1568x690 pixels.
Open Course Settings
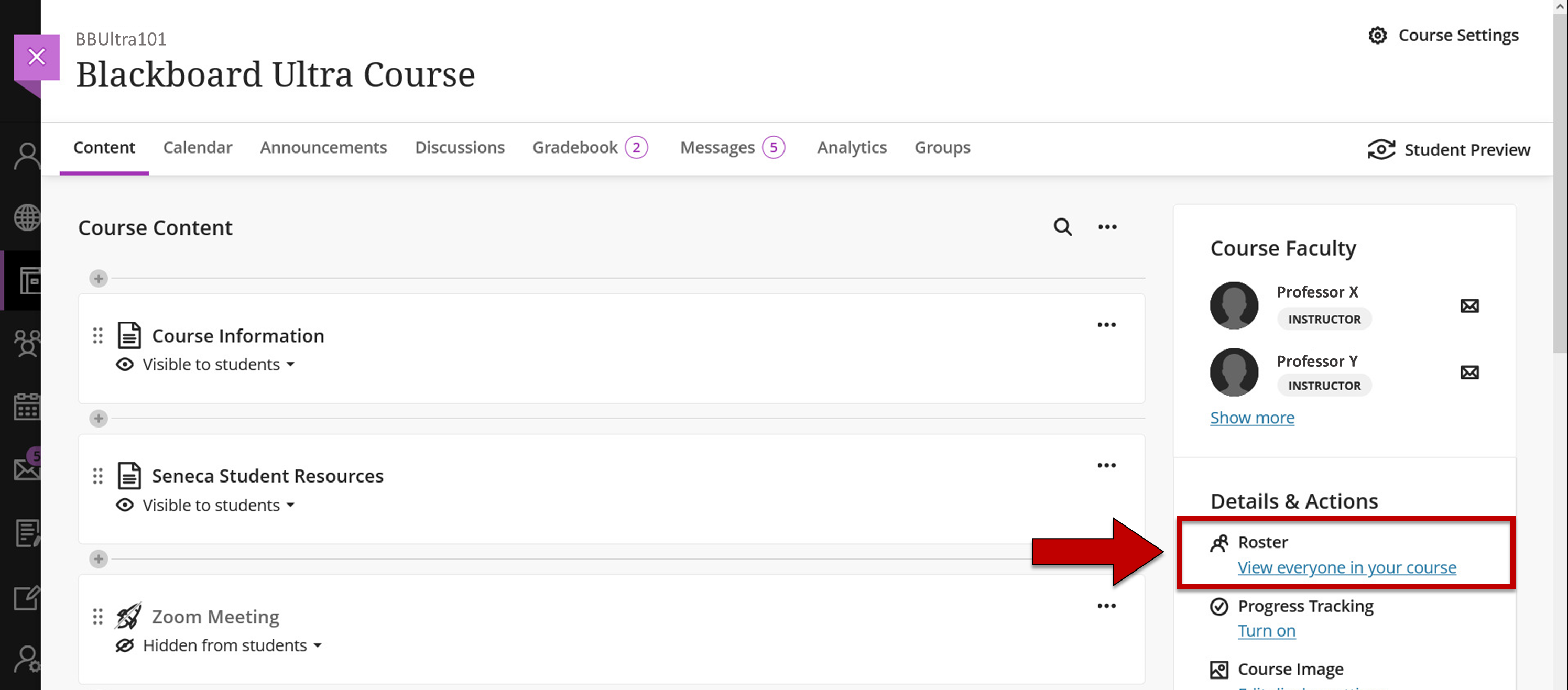coord(1443,35)
